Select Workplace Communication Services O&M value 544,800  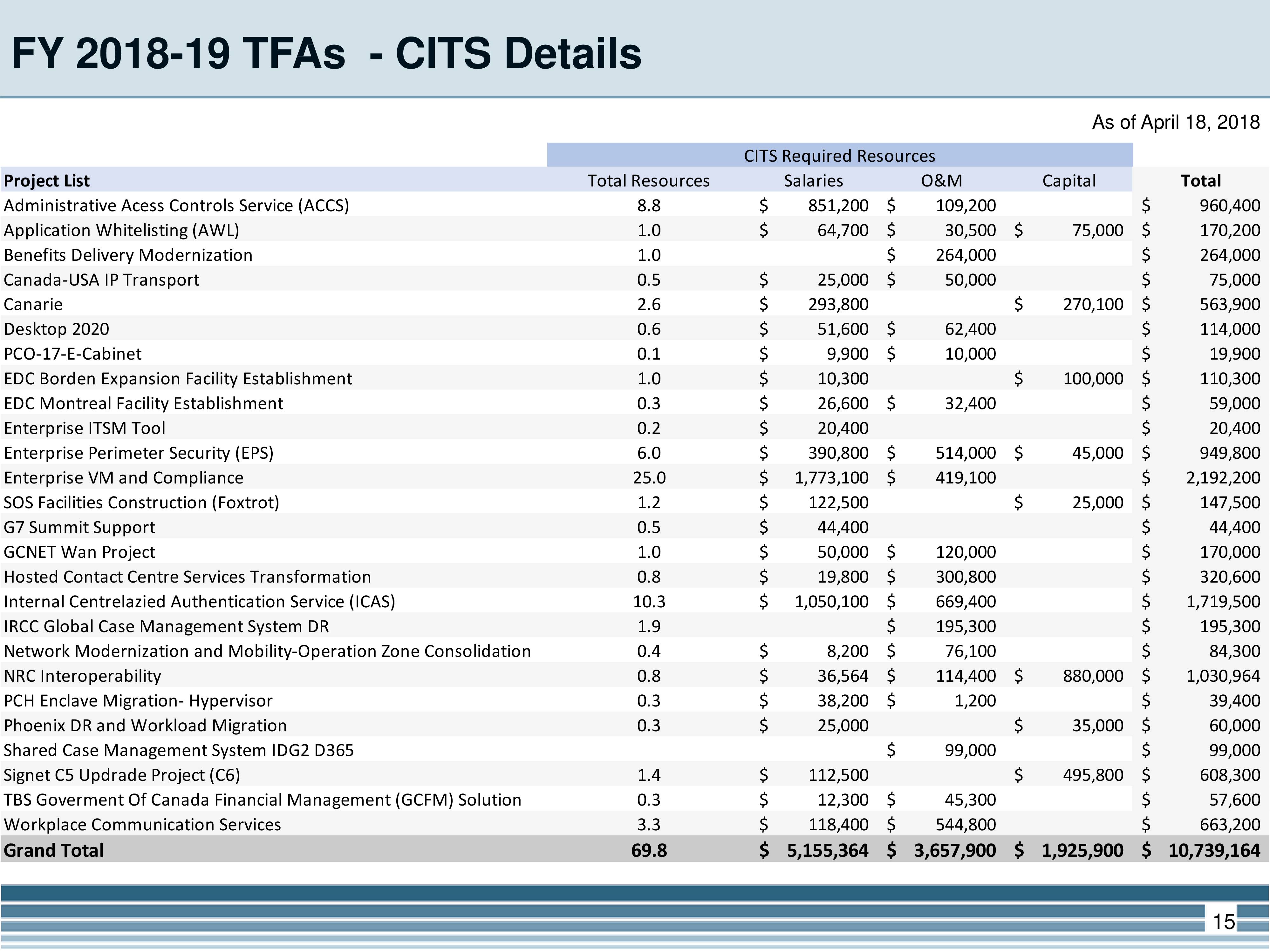pos(966,824)
